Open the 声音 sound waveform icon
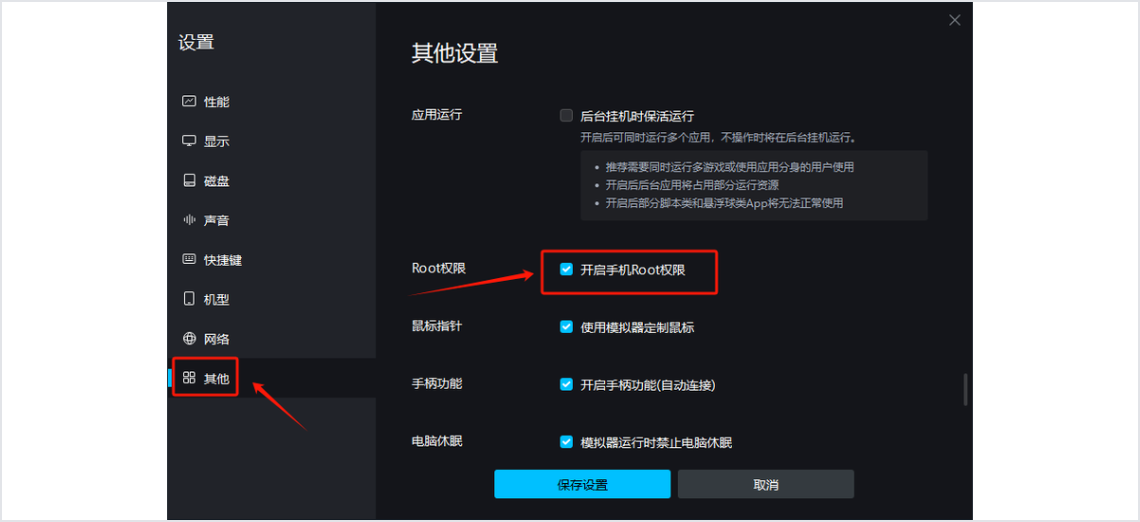This screenshot has width=1140, height=522. coord(189,220)
